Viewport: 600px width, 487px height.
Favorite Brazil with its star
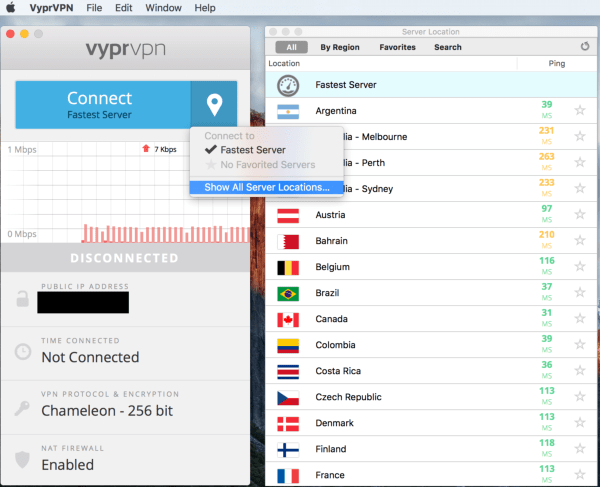(580, 292)
